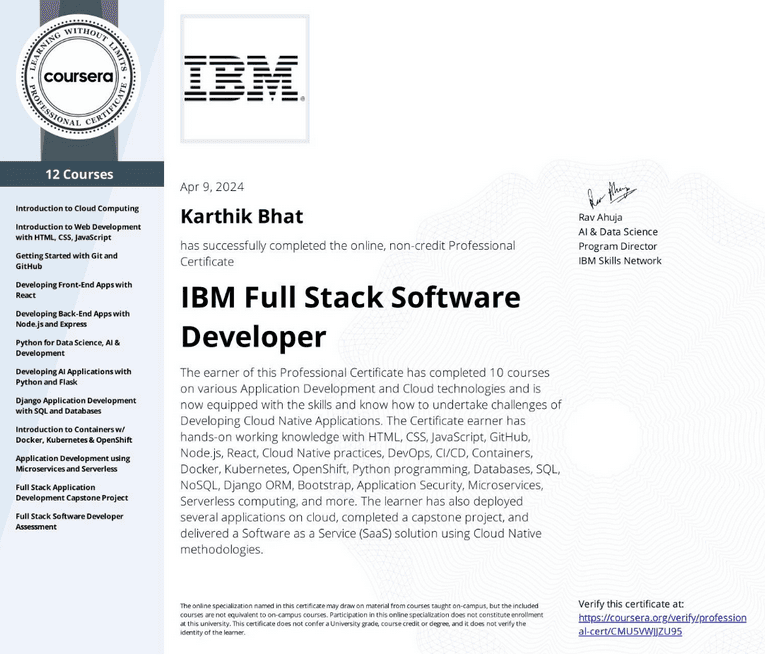Click the Coursera professional certificate seal

tap(79, 77)
